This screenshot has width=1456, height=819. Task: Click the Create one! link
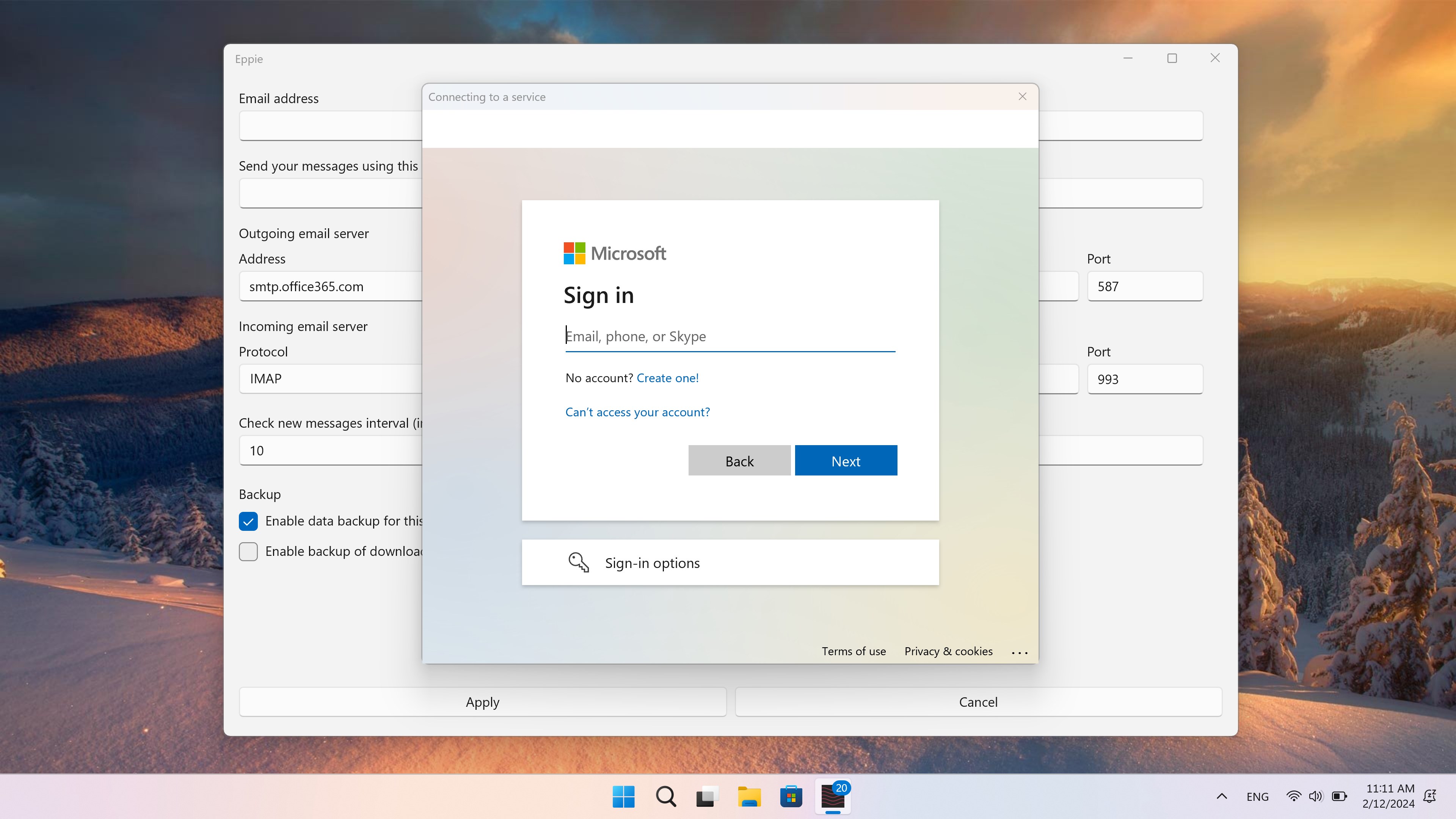click(x=667, y=378)
